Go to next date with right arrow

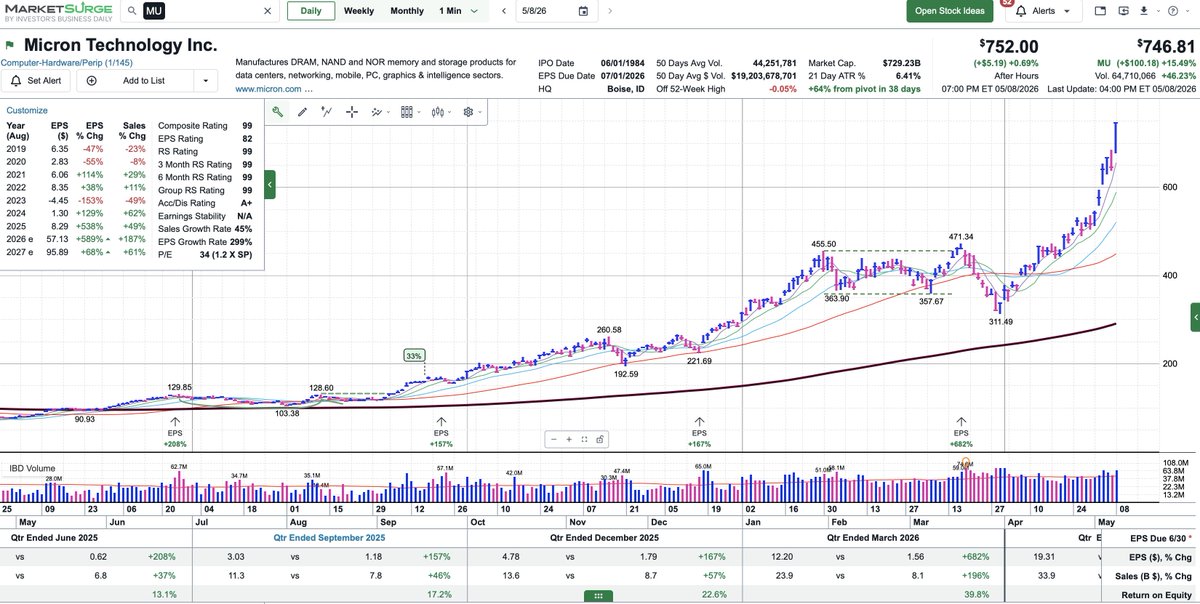tap(611, 11)
